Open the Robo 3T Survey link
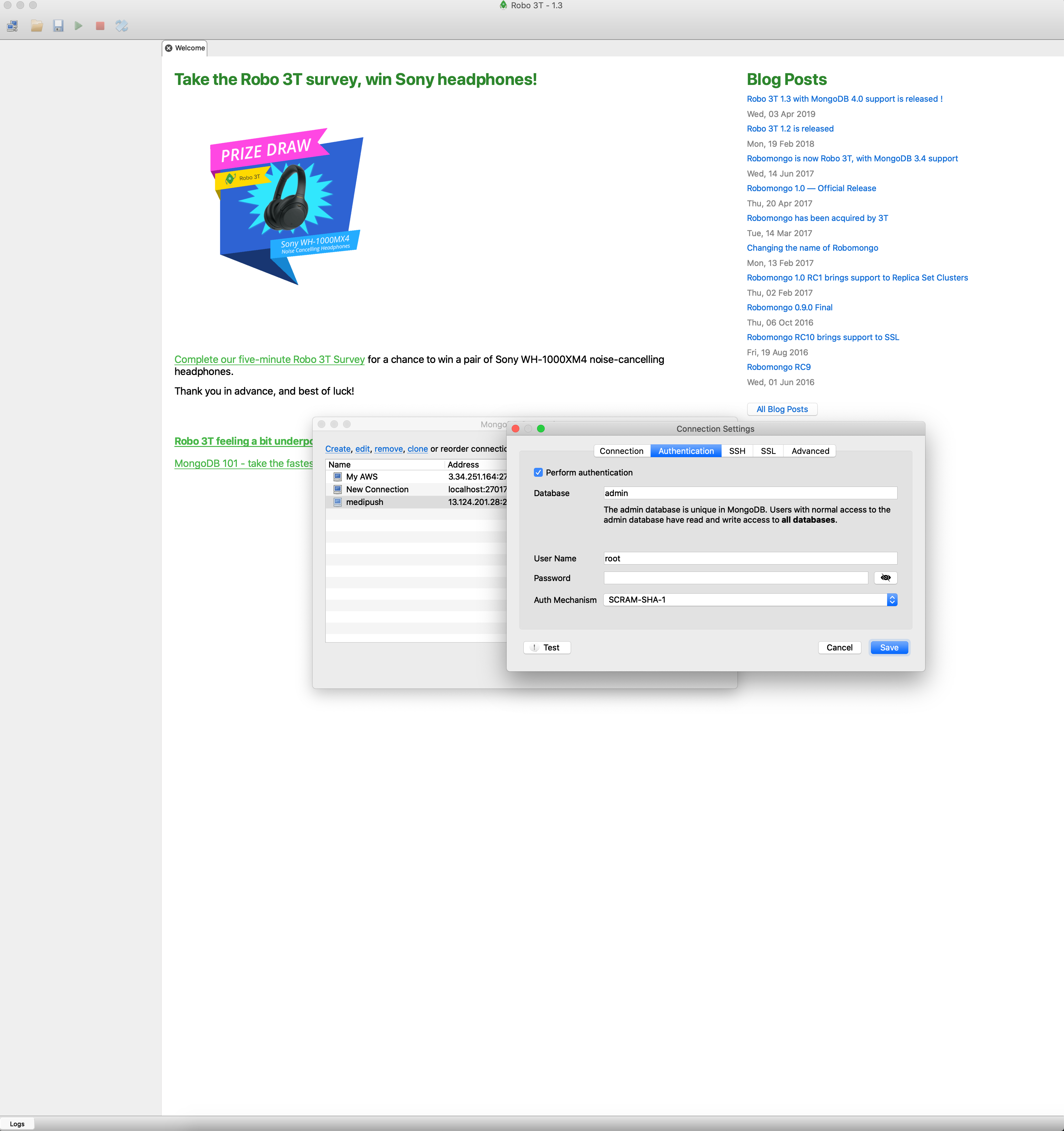The image size is (1064, 1131). click(269, 359)
